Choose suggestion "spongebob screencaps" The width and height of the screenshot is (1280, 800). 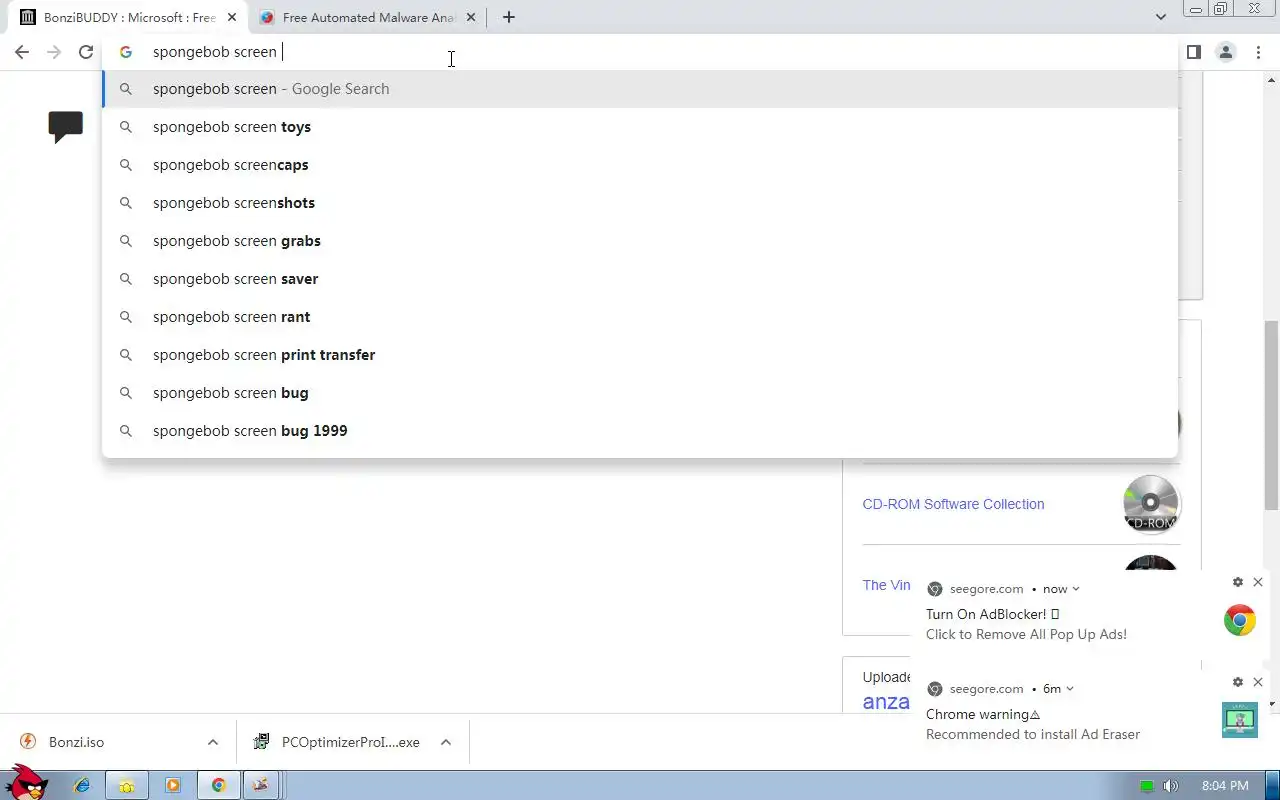point(640,165)
